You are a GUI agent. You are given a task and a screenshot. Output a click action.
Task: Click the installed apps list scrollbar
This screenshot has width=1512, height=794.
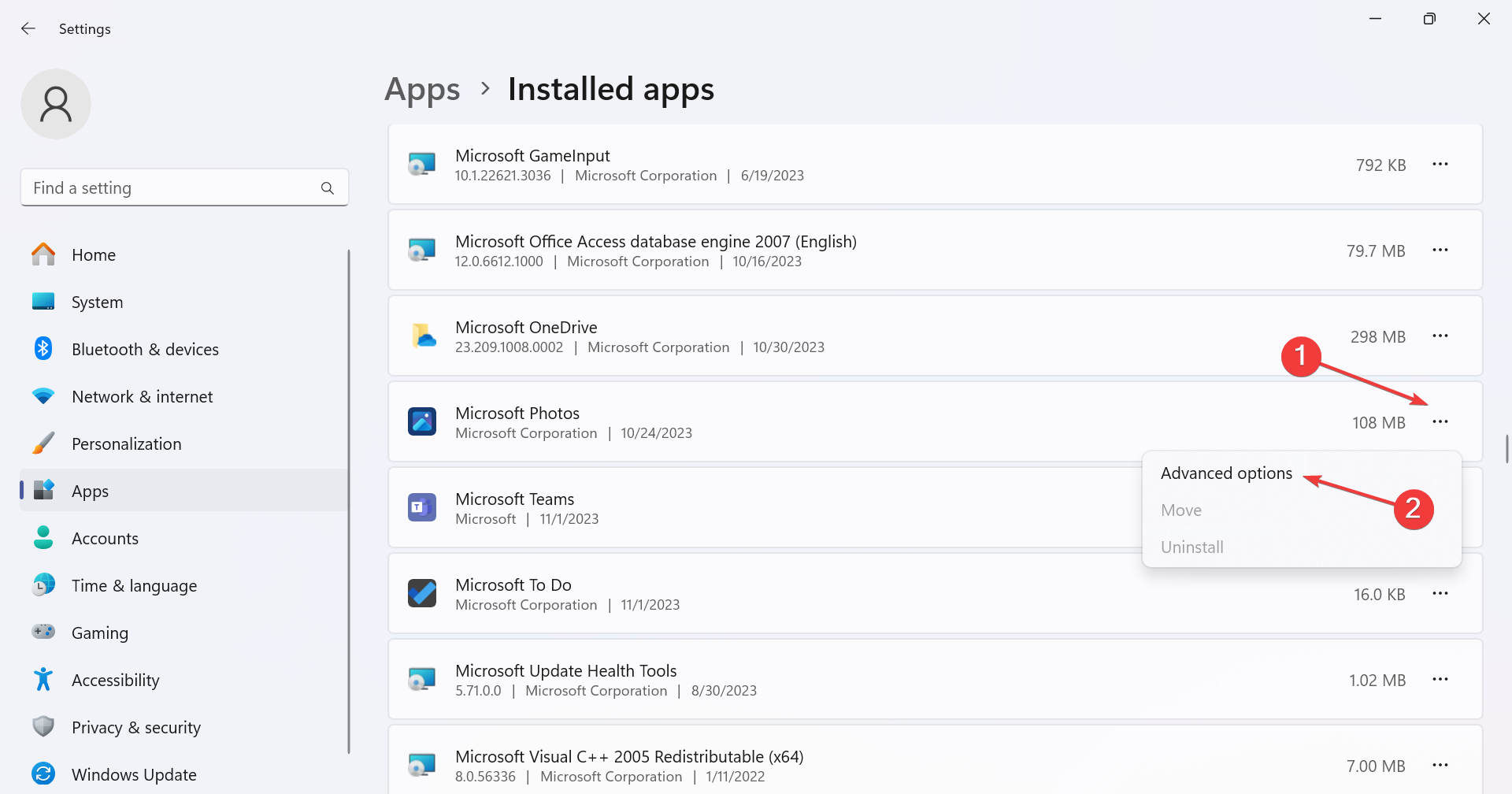[1506, 449]
